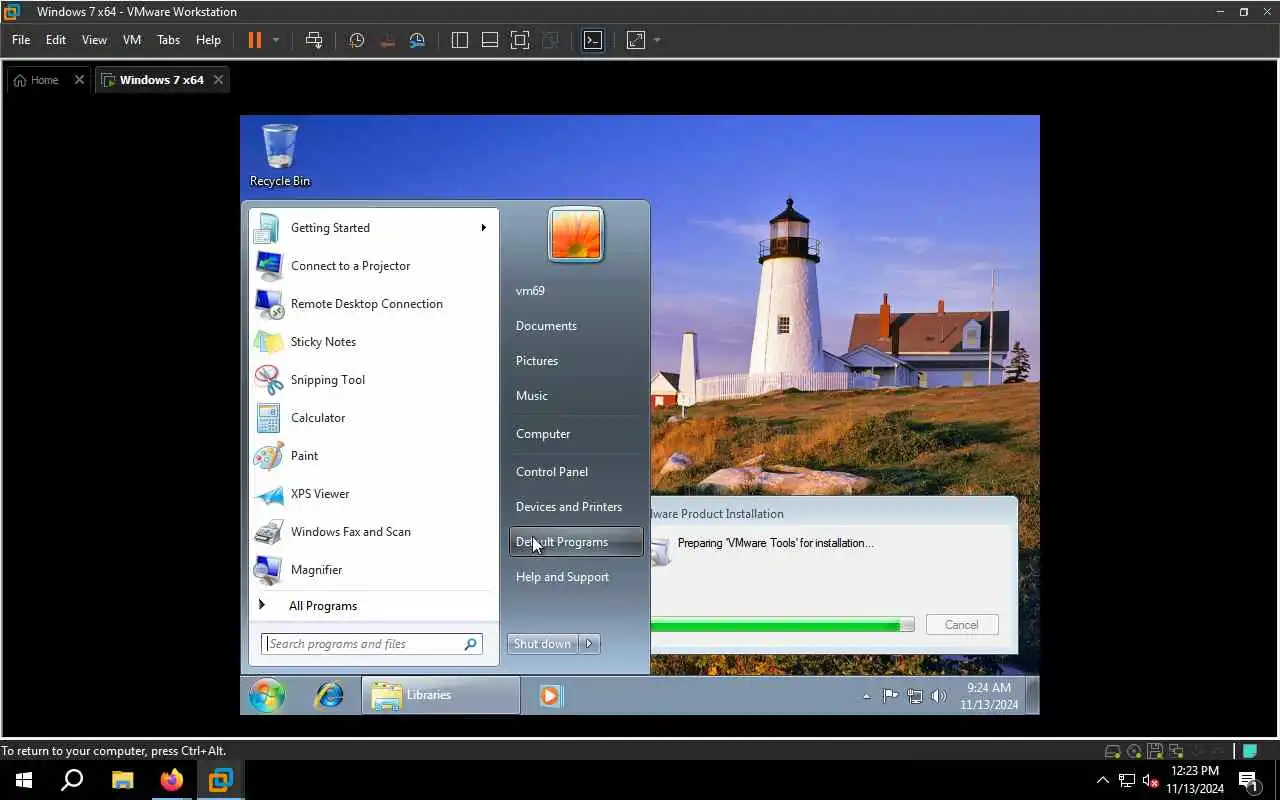1280x800 pixels.
Task: Click the Send Ctrl+Alt+Del toolbar icon
Action: (x=314, y=40)
